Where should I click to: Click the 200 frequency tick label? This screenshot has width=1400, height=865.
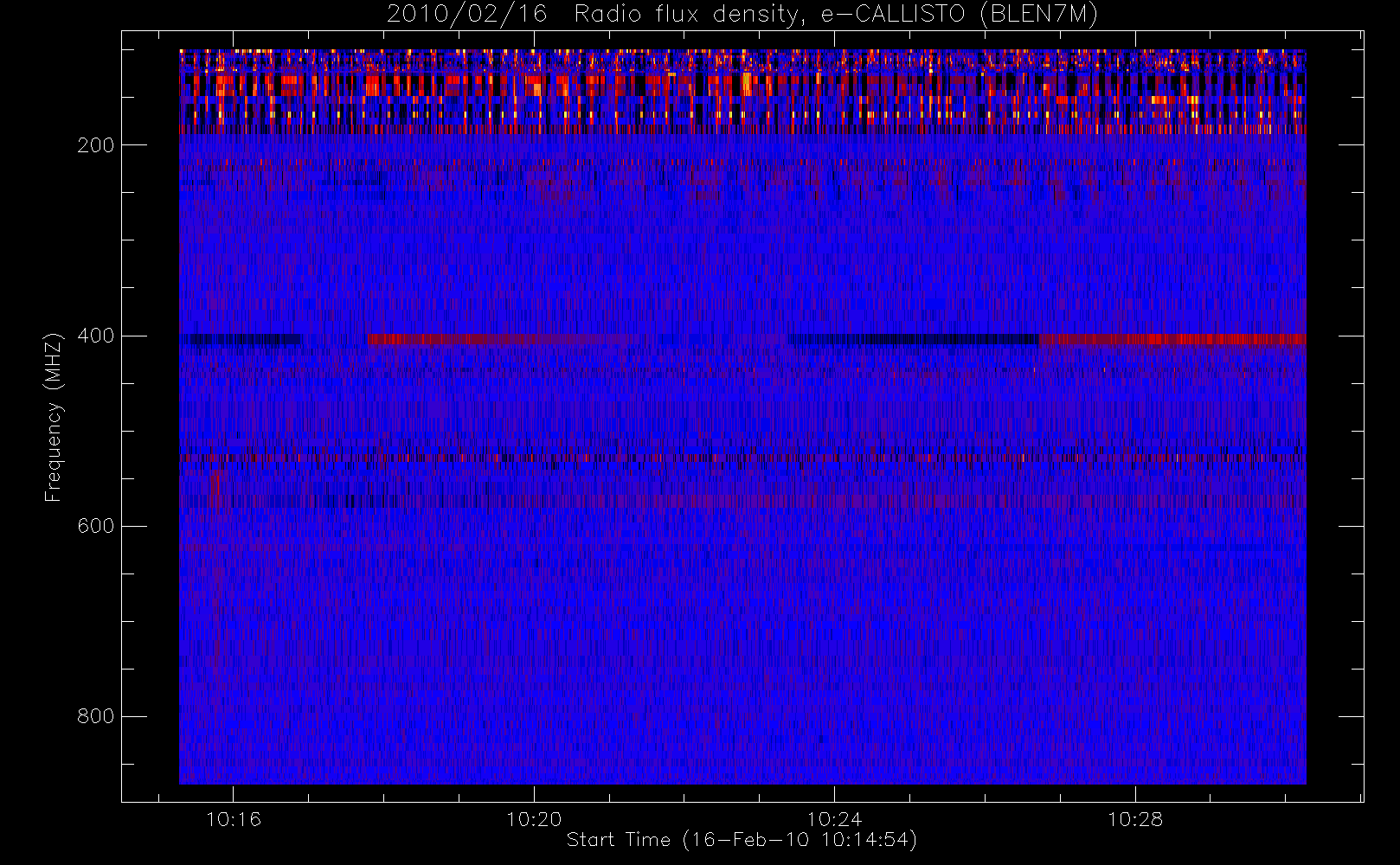pos(95,145)
